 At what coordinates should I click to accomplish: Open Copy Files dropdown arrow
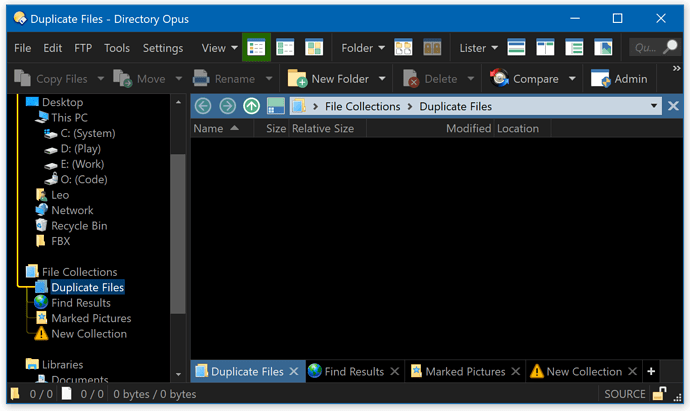click(101, 79)
